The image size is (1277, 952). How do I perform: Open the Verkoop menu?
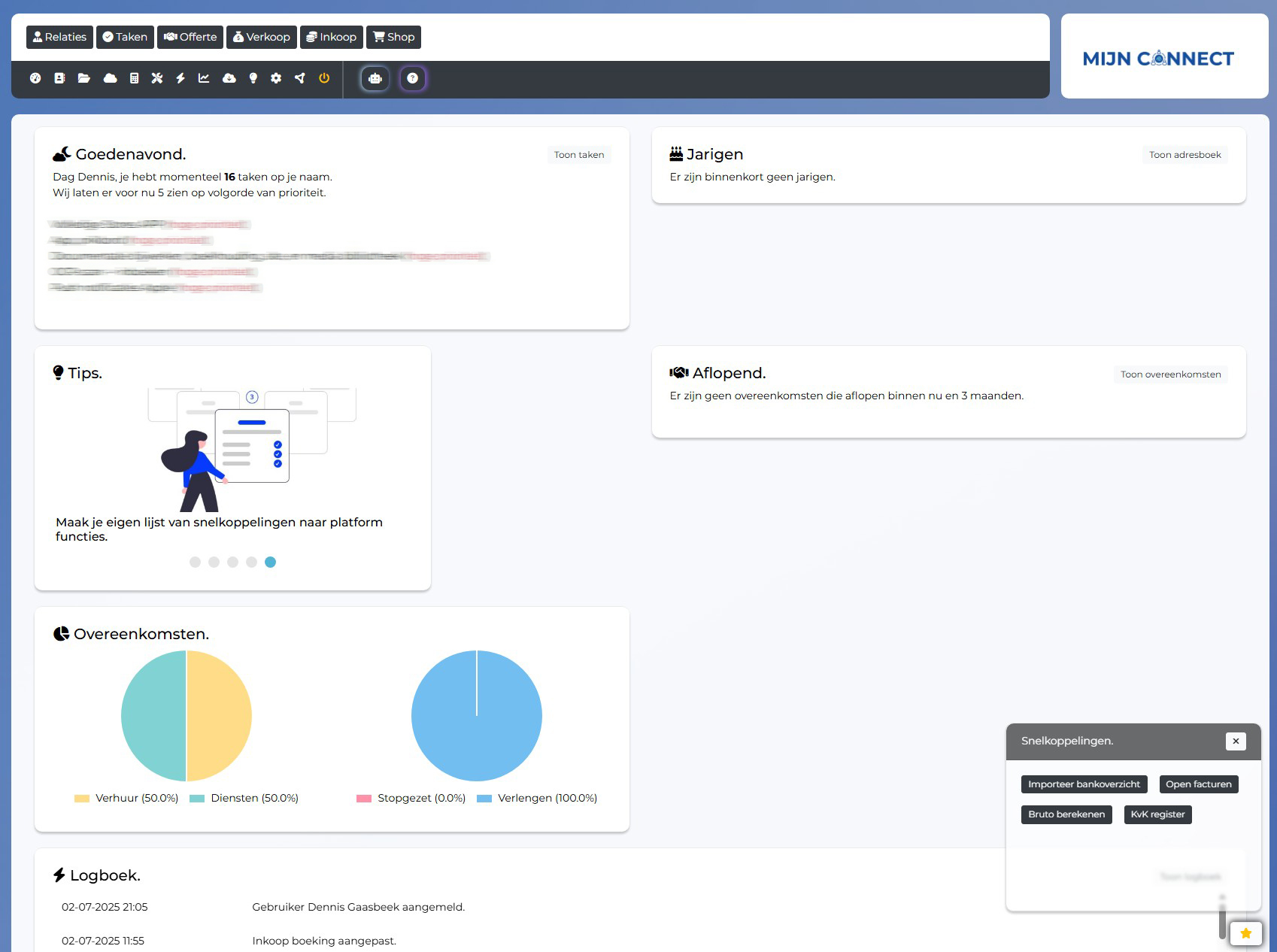[x=261, y=37]
